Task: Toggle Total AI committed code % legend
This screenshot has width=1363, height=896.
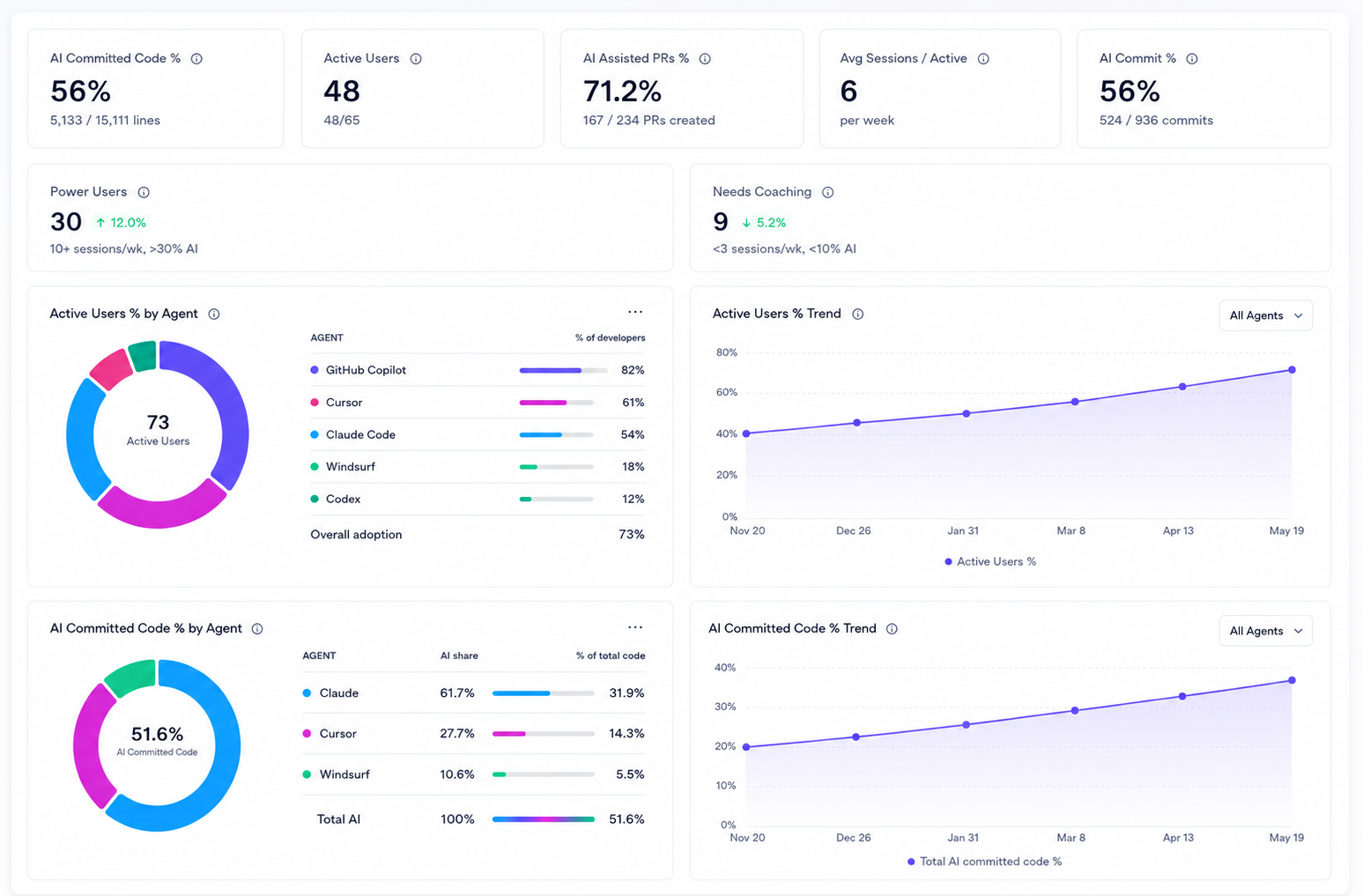Action: click(984, 862)
